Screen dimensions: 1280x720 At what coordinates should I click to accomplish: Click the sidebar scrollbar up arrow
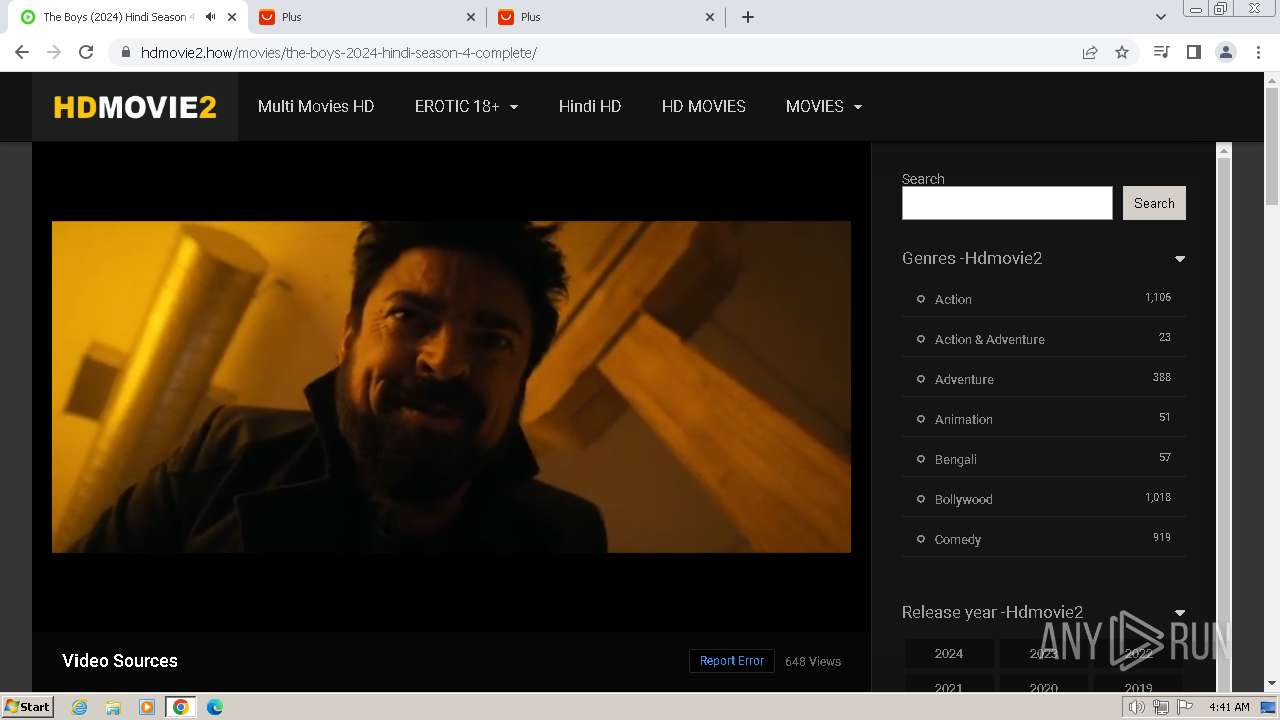click(1223, 151)
